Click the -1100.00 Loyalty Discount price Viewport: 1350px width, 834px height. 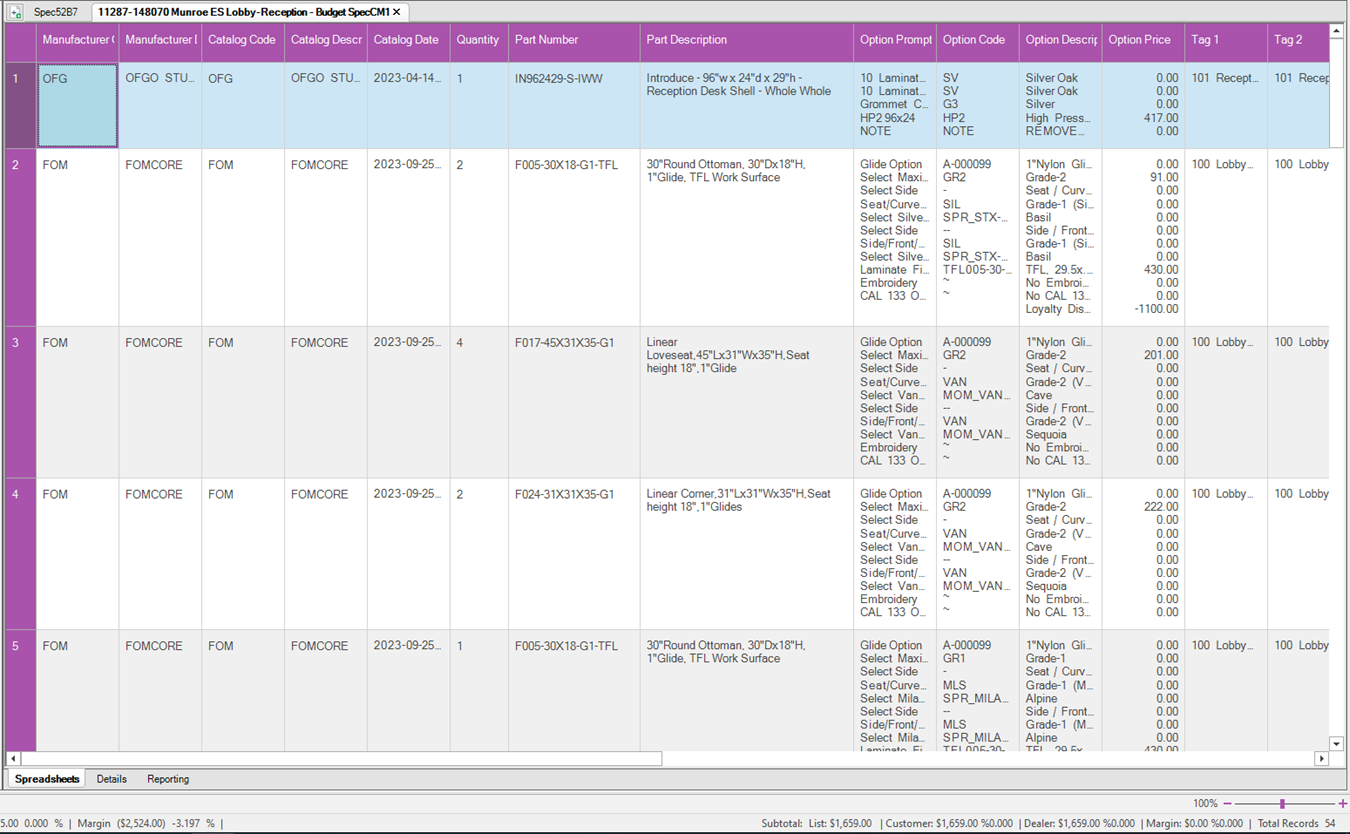(1157, 309)
